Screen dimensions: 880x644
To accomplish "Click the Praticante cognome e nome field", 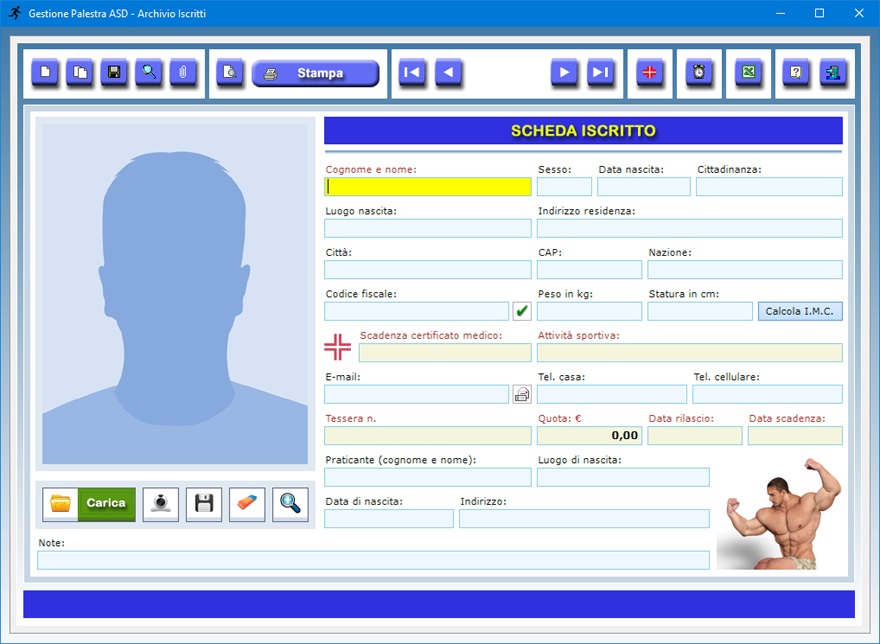I will click(x=428, y=477).
